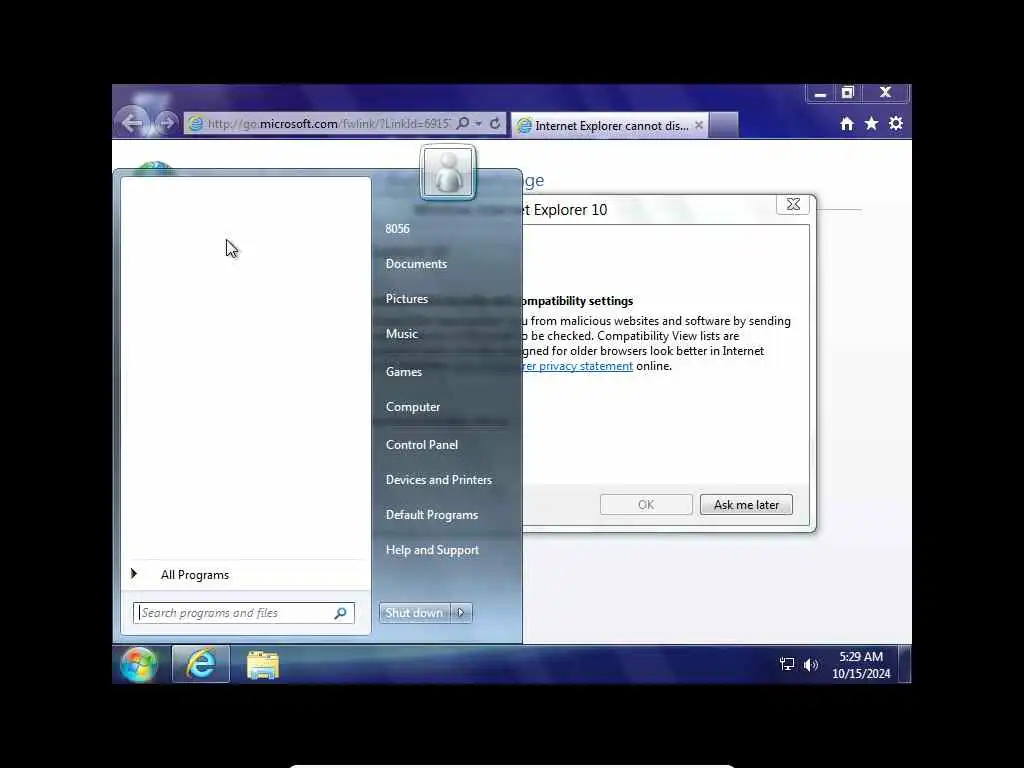Open the address bar autocomplete dropdown arrow

(479, 123)
